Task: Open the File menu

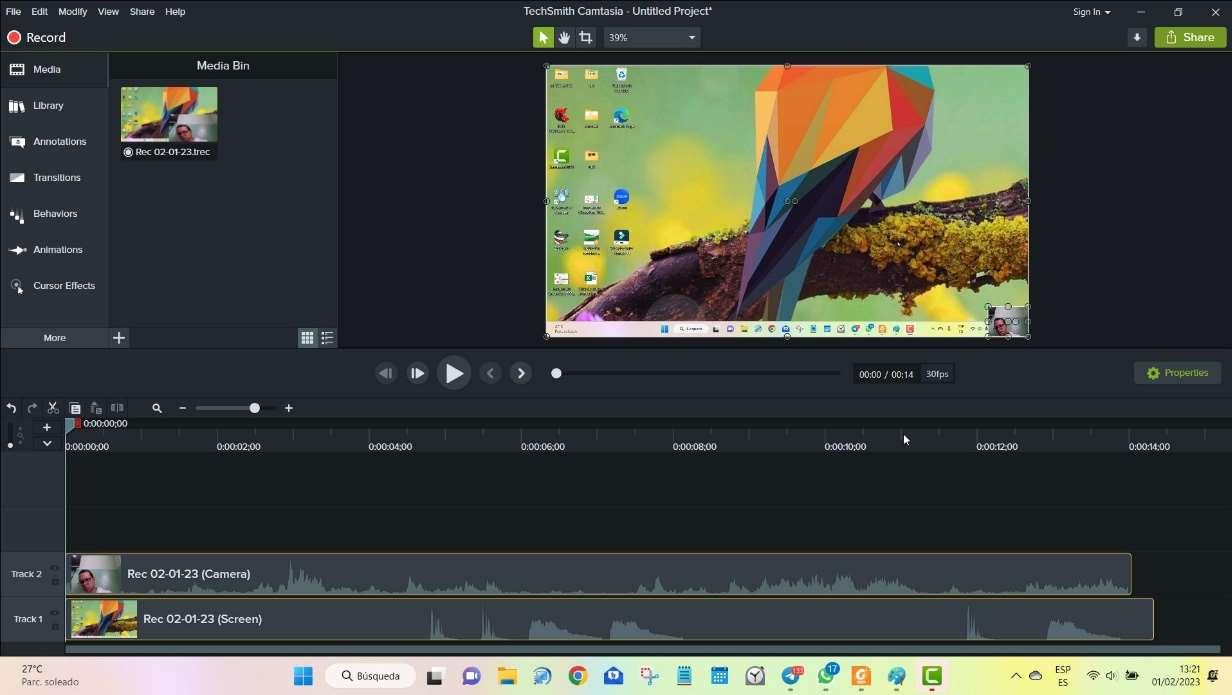Action: click(x=13, y=11)
